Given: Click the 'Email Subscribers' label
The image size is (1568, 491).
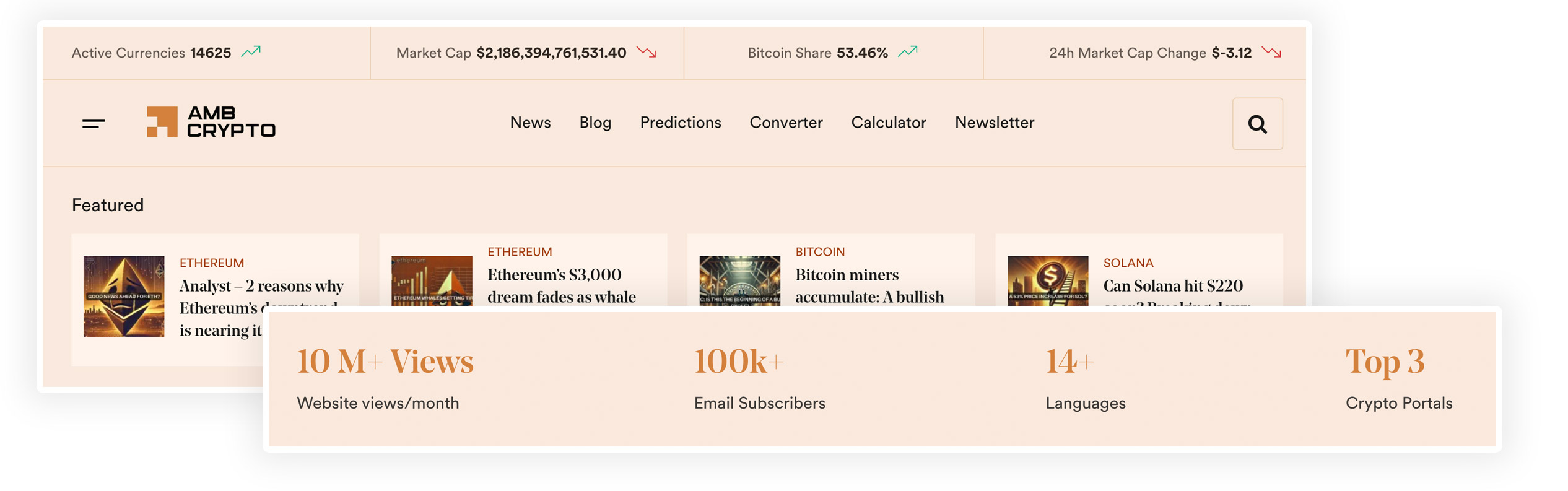Looking at the screenshot, I should point(759,403).
